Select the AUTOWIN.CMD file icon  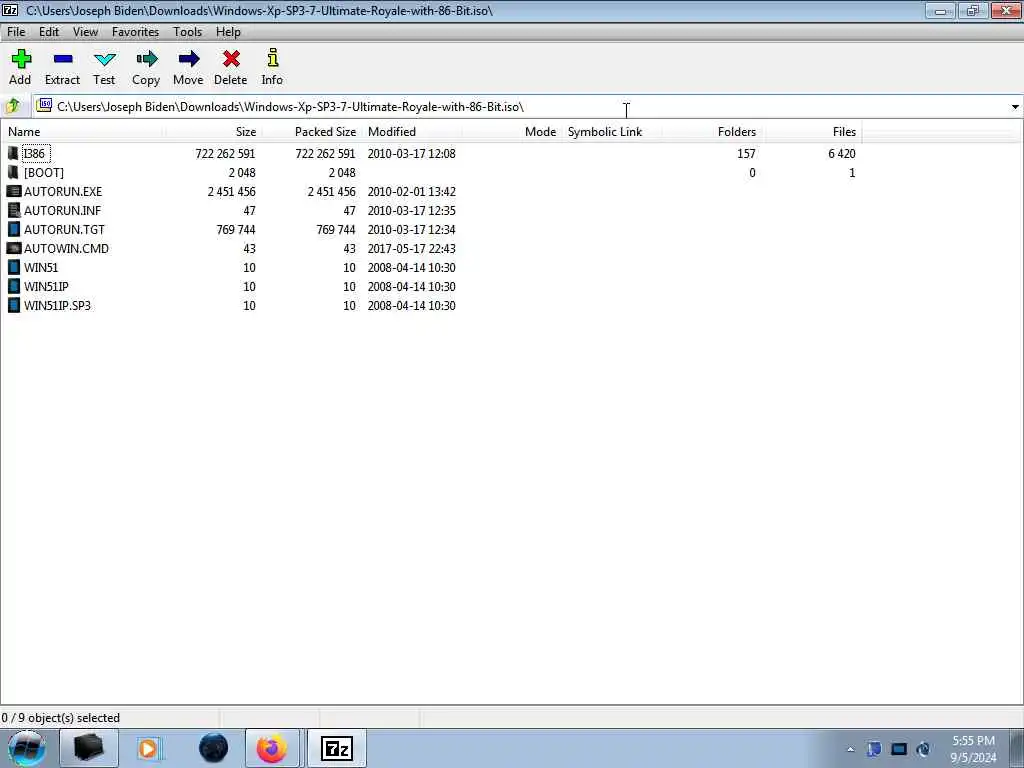[x=13, y=248]
